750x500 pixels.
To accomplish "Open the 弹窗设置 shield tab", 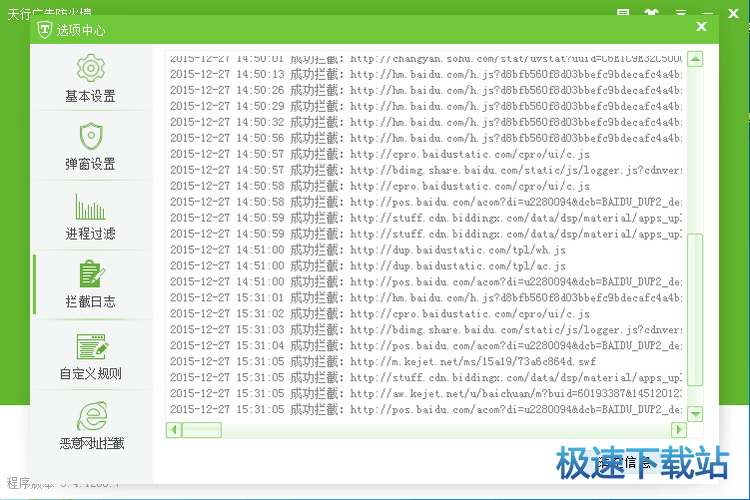I will (91, 147).
